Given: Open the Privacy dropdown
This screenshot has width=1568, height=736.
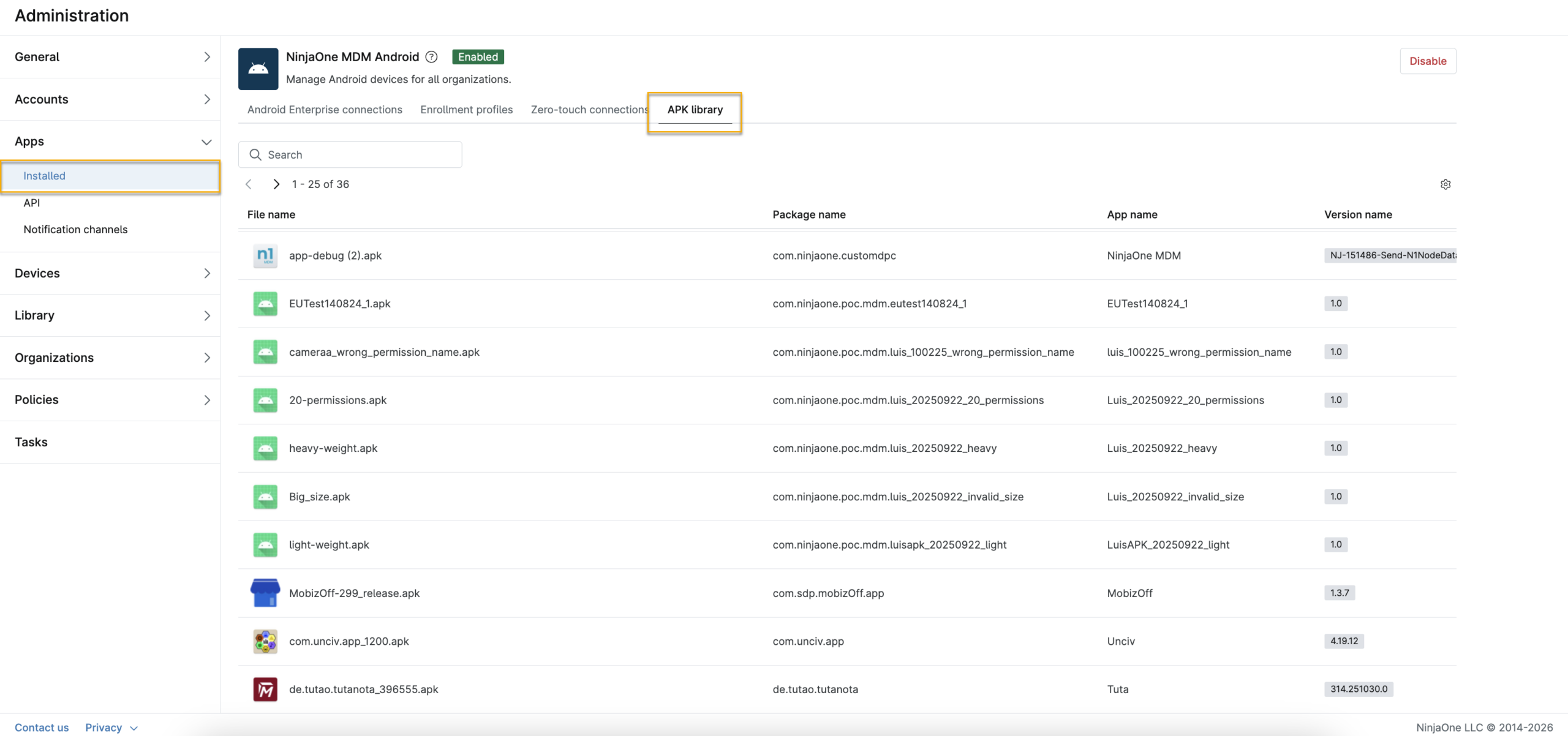Looking at the screenshot, I should click(x=111, y=727).
